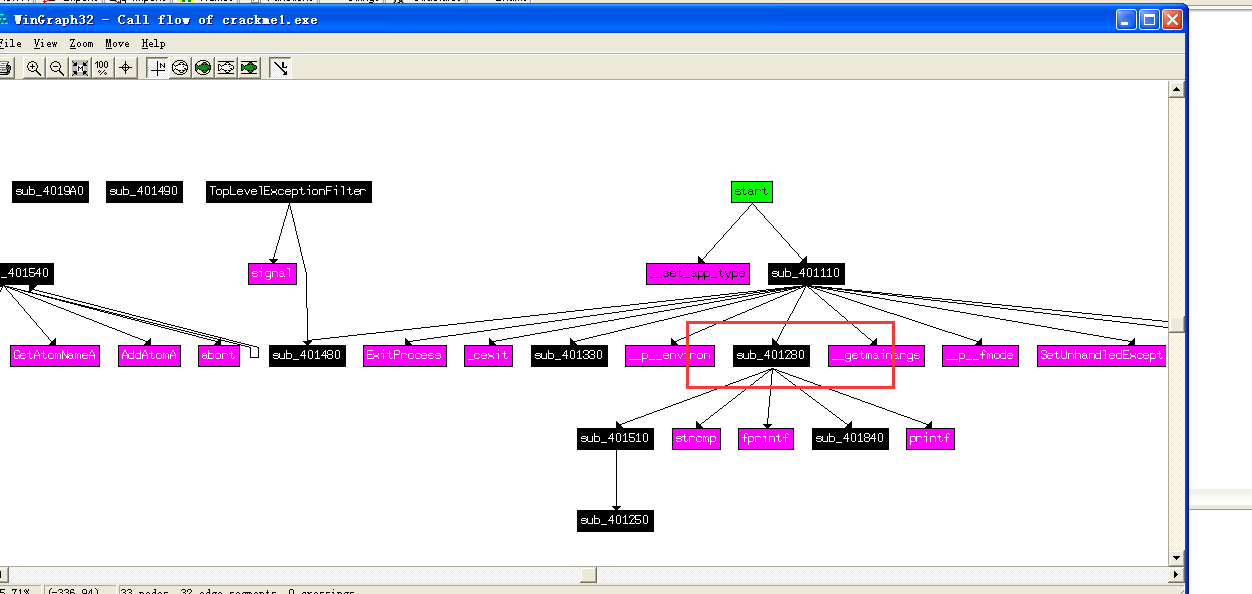This screenshot has width=1252, height=594.
Task: Click the vertical scrollbar thumb
Action: [1177, 324]
